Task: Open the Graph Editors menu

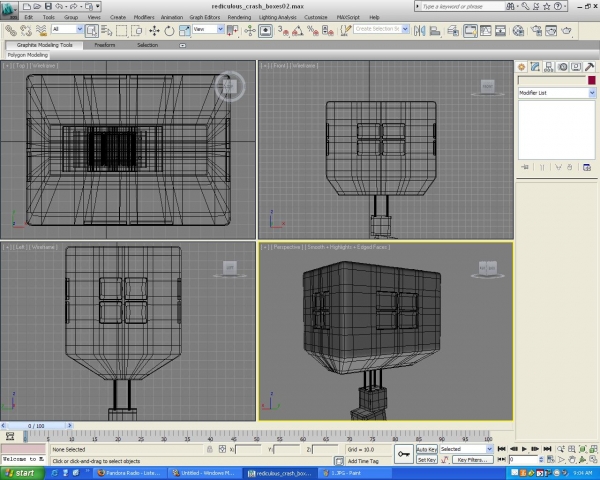Action: (205, 17)
